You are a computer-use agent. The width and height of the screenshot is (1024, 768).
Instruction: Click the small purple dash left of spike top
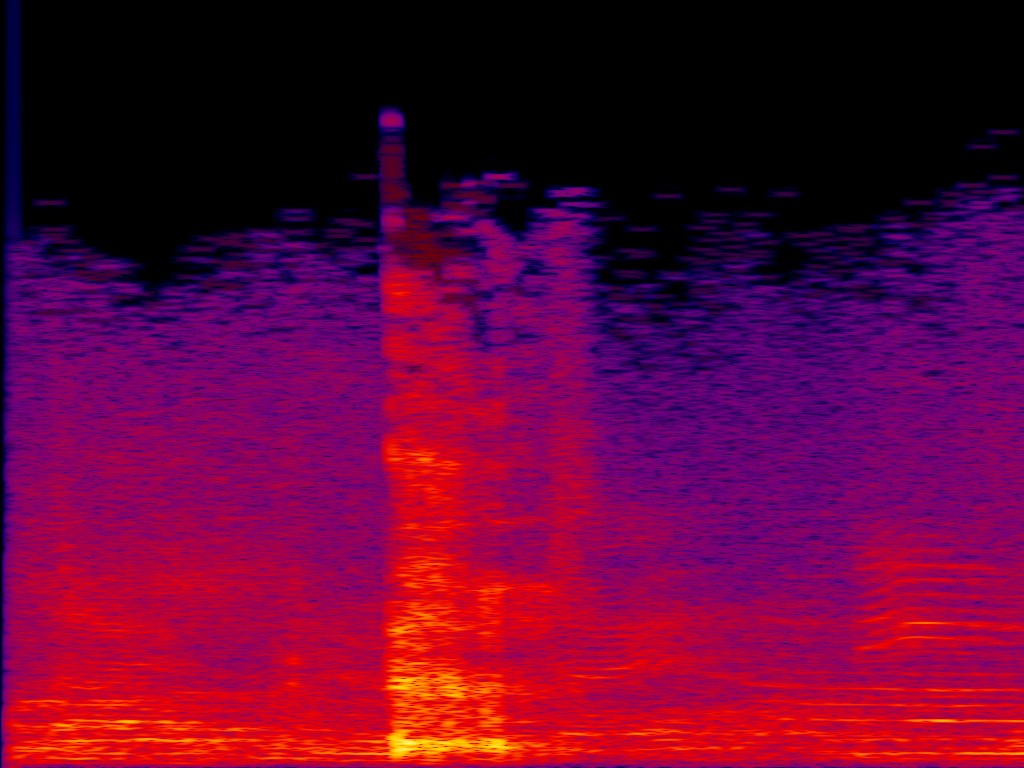pos(364,177)
